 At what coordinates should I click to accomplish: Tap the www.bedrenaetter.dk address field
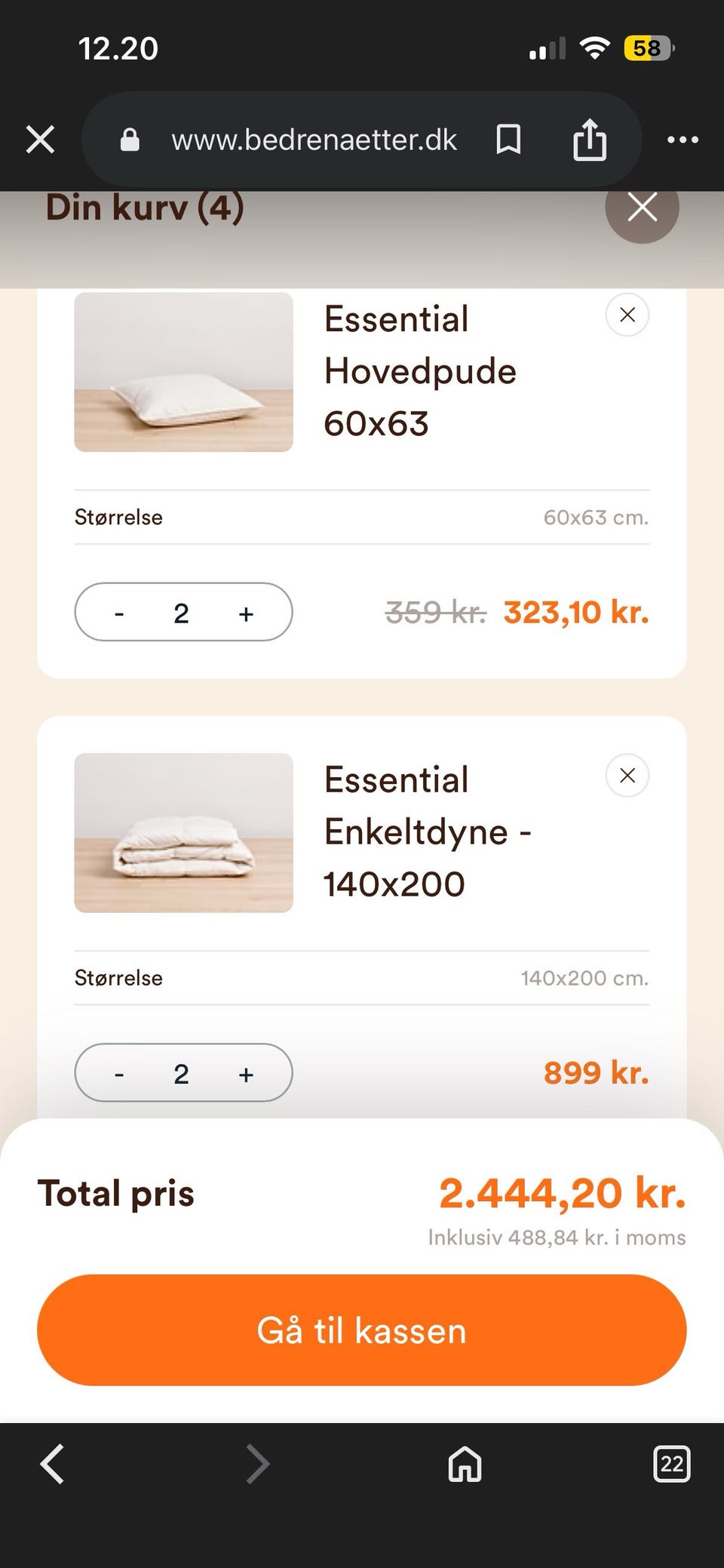click(314, 140)
